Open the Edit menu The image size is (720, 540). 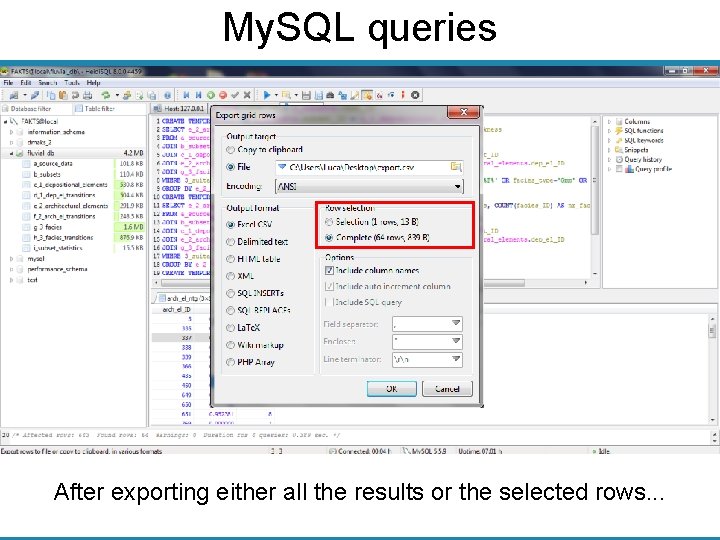coord(26,83)
